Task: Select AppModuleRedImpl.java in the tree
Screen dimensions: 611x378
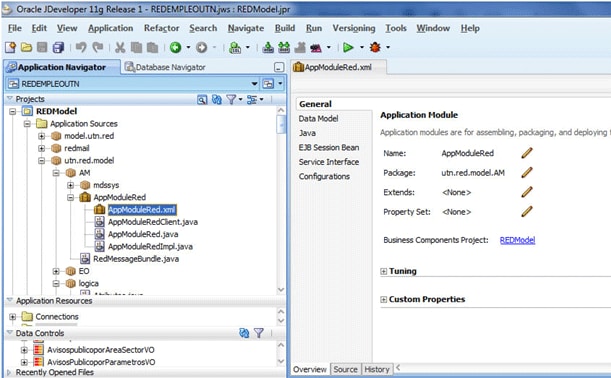Action: 150,247
